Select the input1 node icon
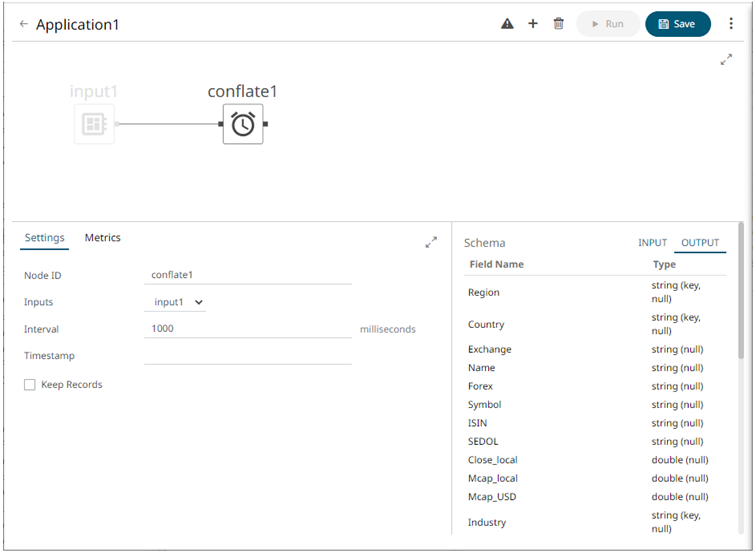The image size is (756, 553). point(94,125)
